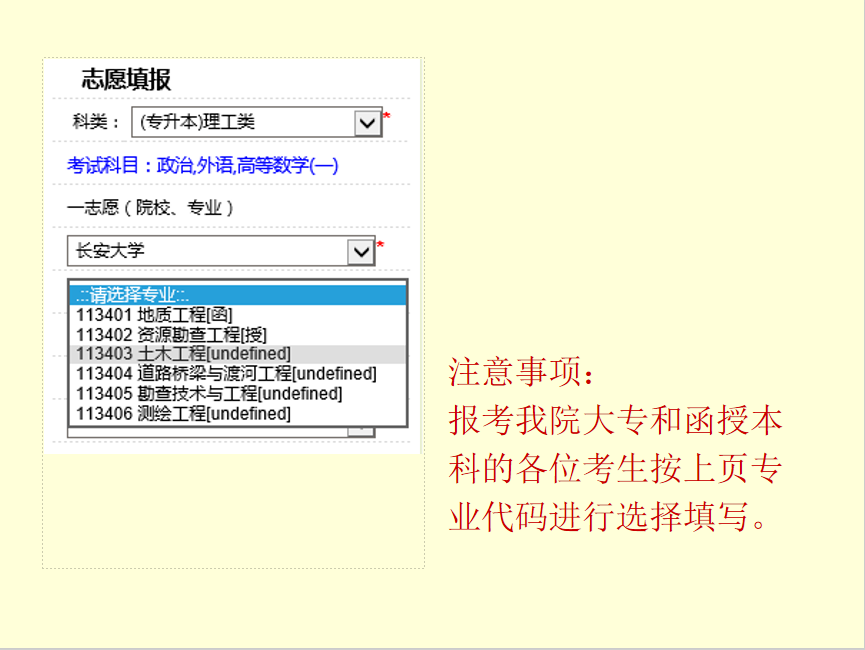This screenshot has width=865, height=650.
Task: Select 113404 道路桥梁与渡河工程 option
Action: point(226,374)
